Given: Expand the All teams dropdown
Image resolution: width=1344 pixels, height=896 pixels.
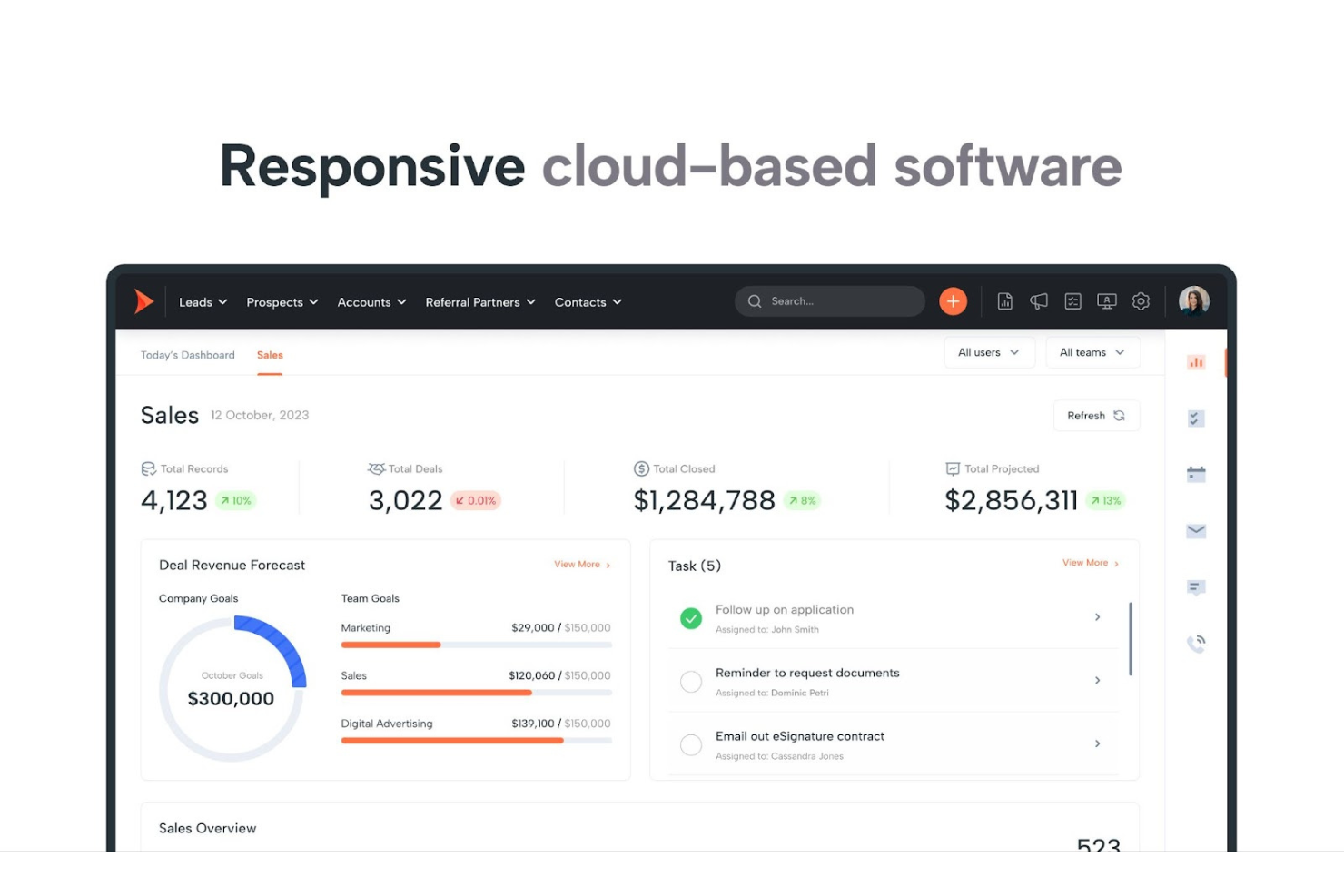Looking at the screenshot, I should (1092, 352).
